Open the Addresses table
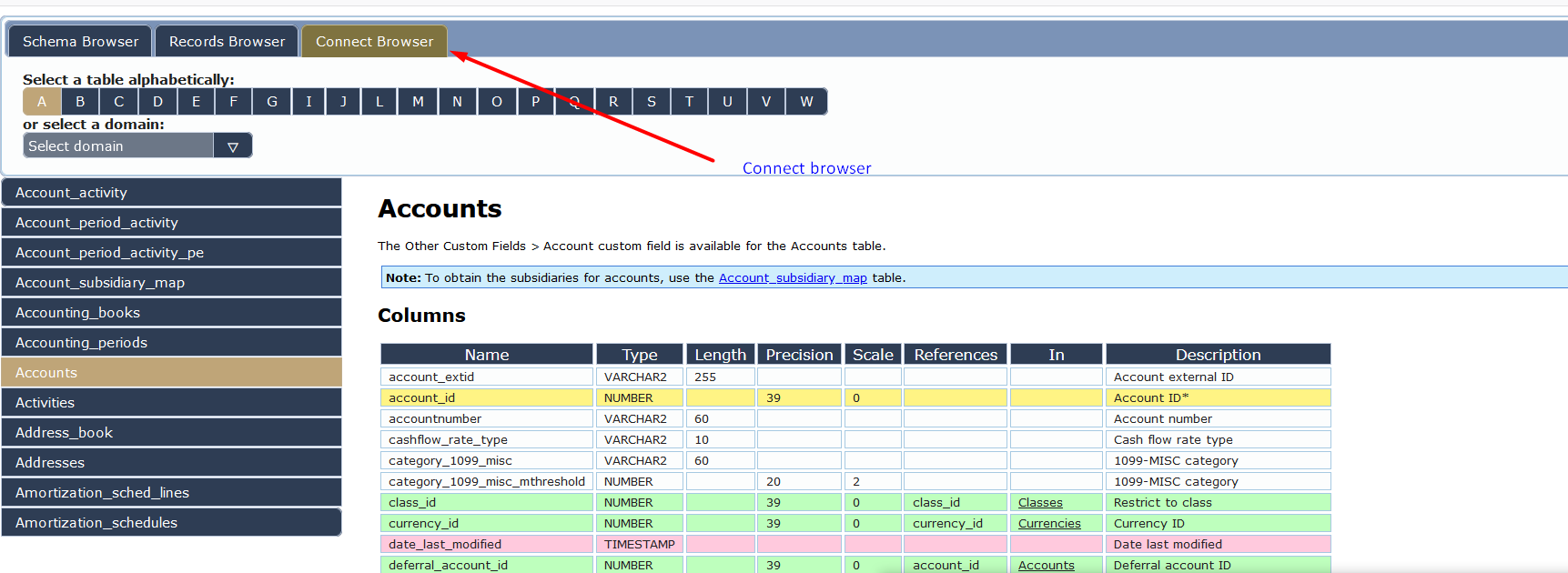Screen dimensions: 1568x573 (172, 462)
